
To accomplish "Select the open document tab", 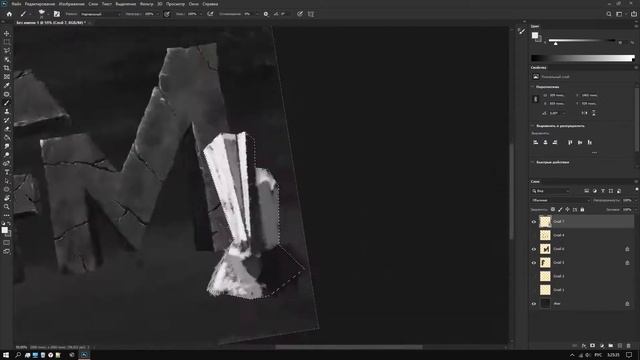I will click(51, 23).
